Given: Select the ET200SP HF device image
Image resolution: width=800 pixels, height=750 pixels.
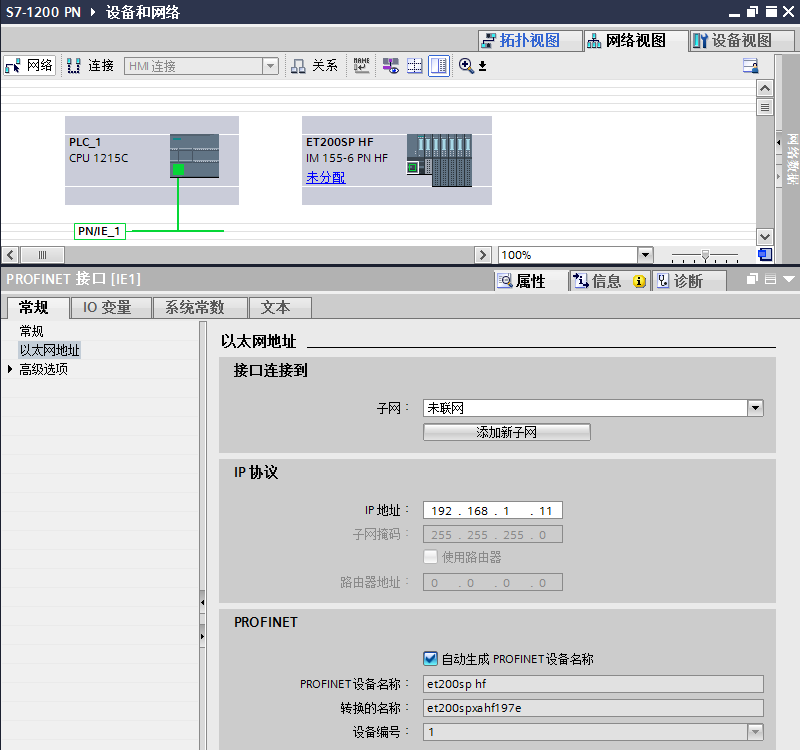Looking at the screenshot, I should (x=439, y=160).
